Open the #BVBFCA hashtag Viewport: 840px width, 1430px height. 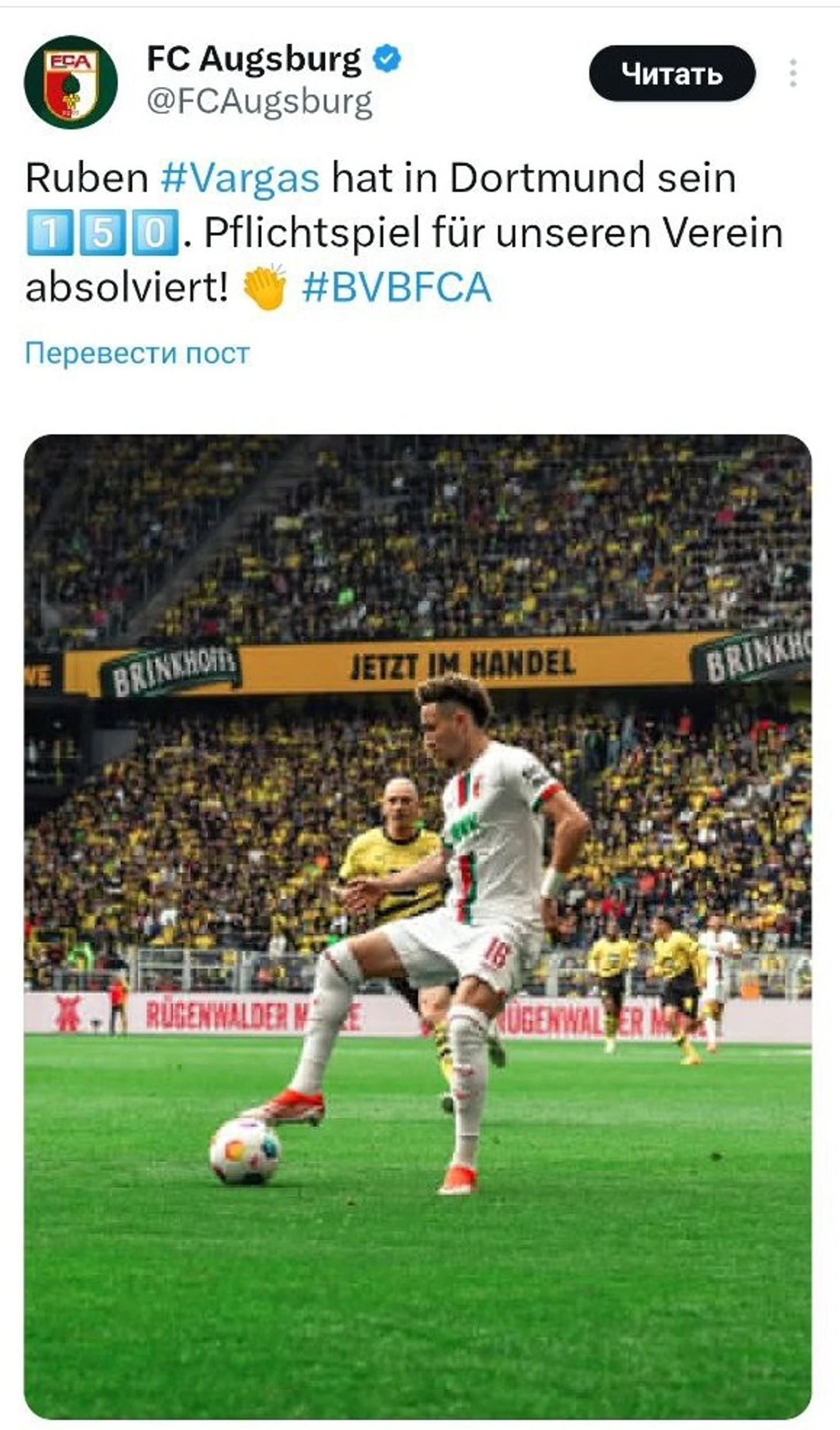click(x=397, y=287)
